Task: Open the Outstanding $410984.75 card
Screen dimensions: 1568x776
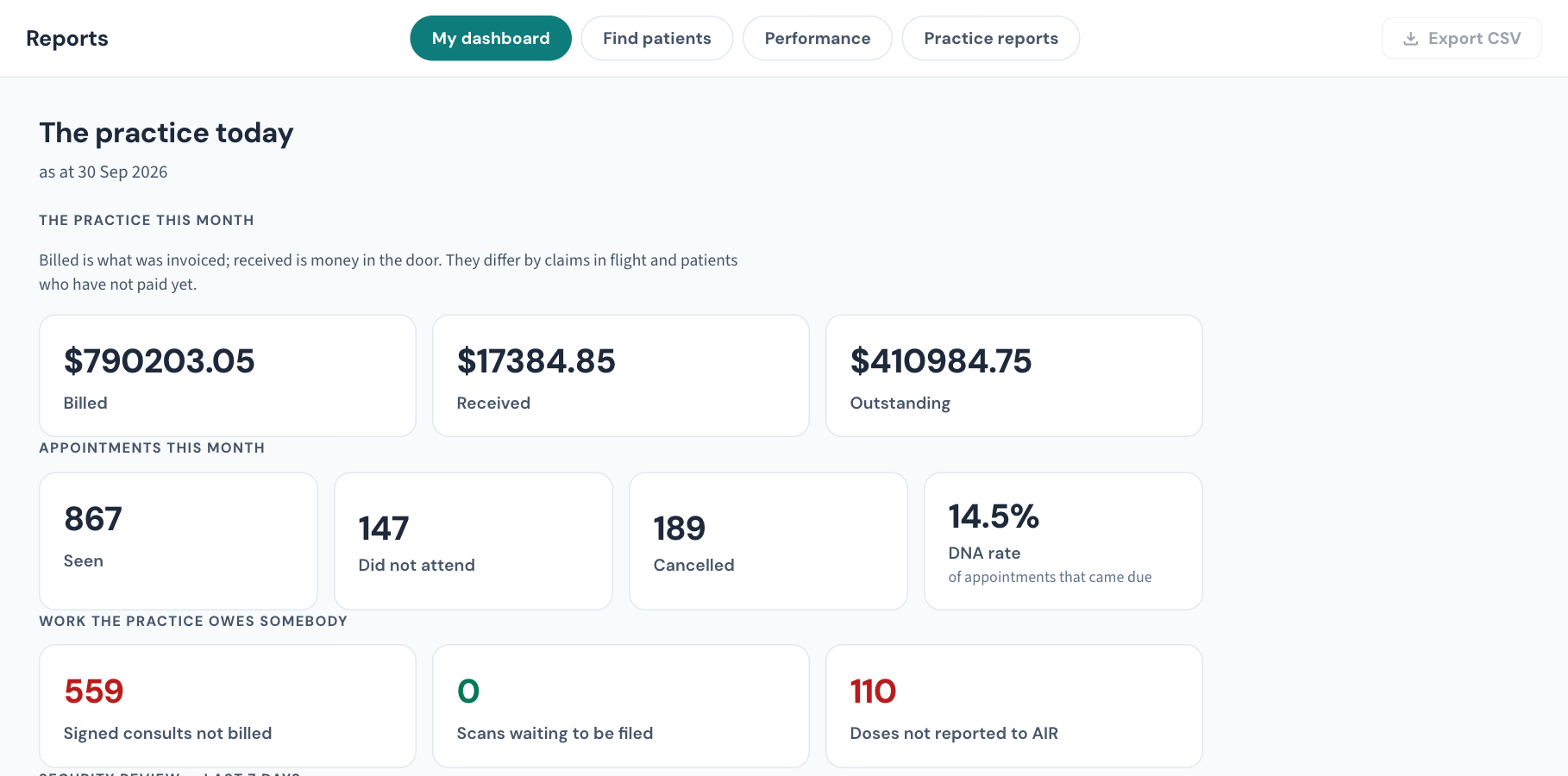Action: 1014,376
